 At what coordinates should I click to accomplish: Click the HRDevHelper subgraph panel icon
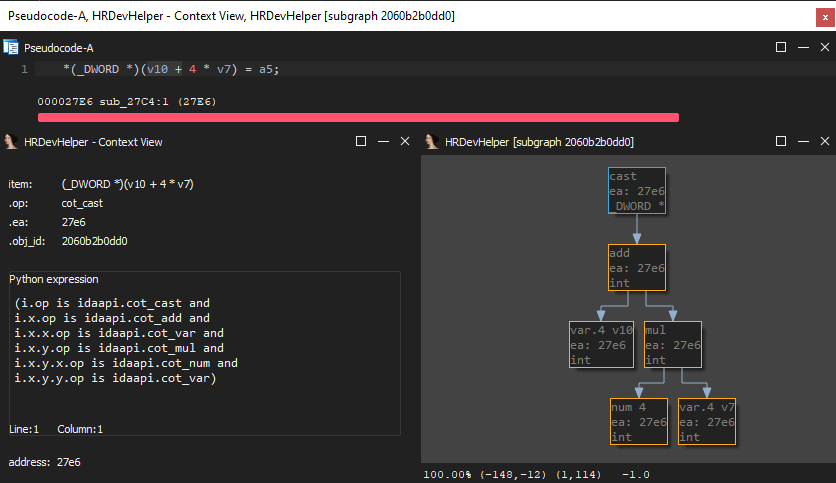pos(431,142)
